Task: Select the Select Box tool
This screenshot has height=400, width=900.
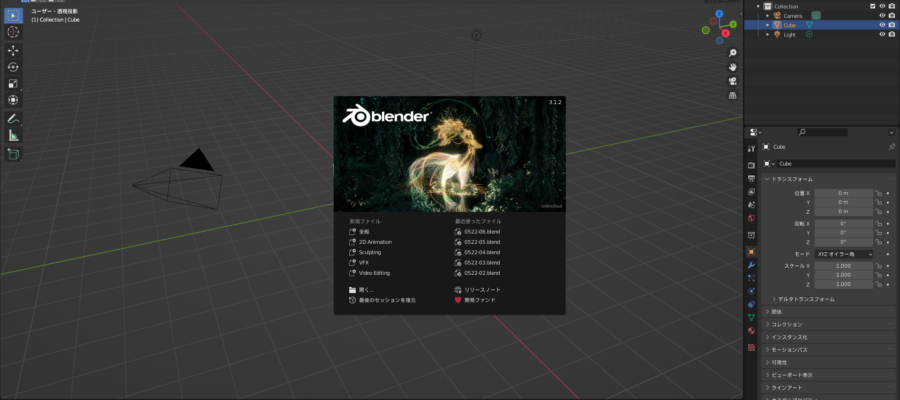Action: point(13,15)
